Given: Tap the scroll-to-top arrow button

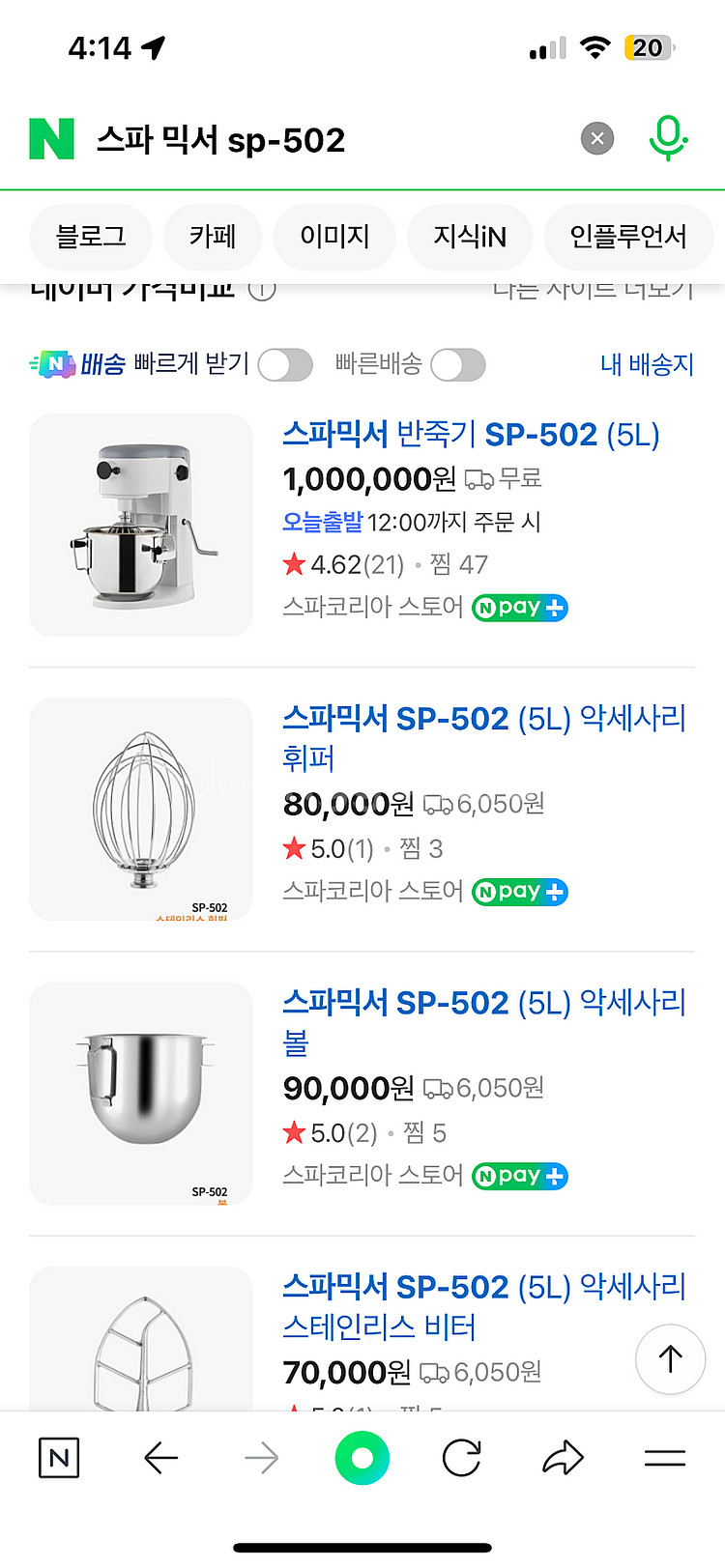Looking at the screenshot, I should [670, 1358].
